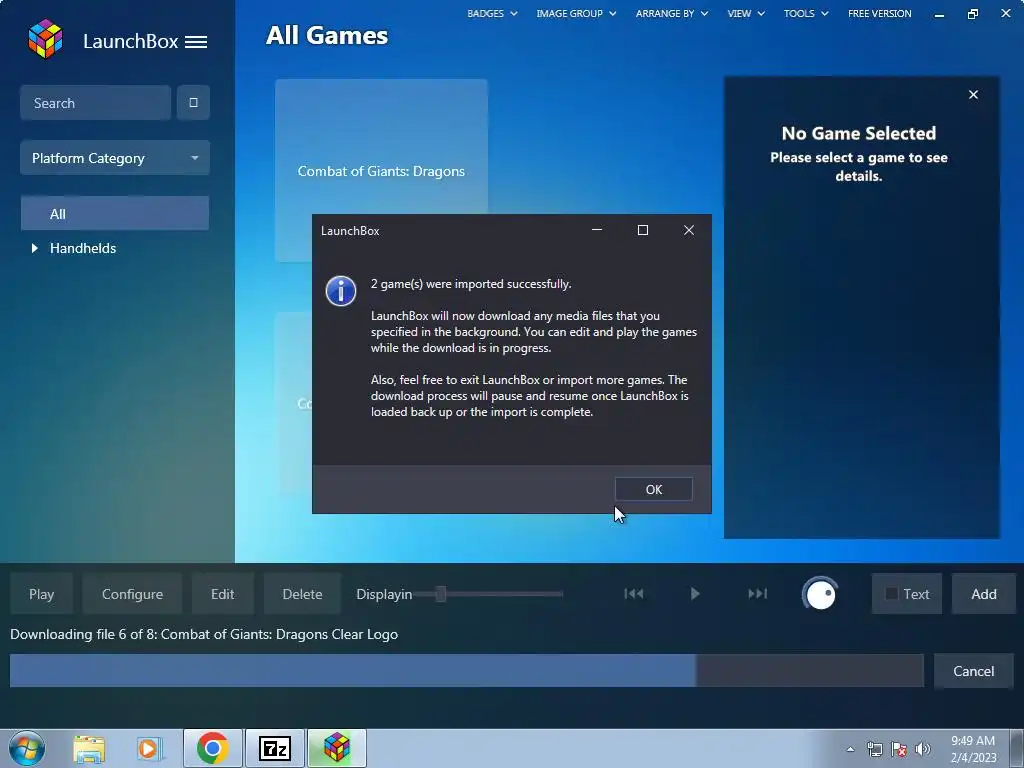
Task: Click OK in the import dialog
Action: 654,489
